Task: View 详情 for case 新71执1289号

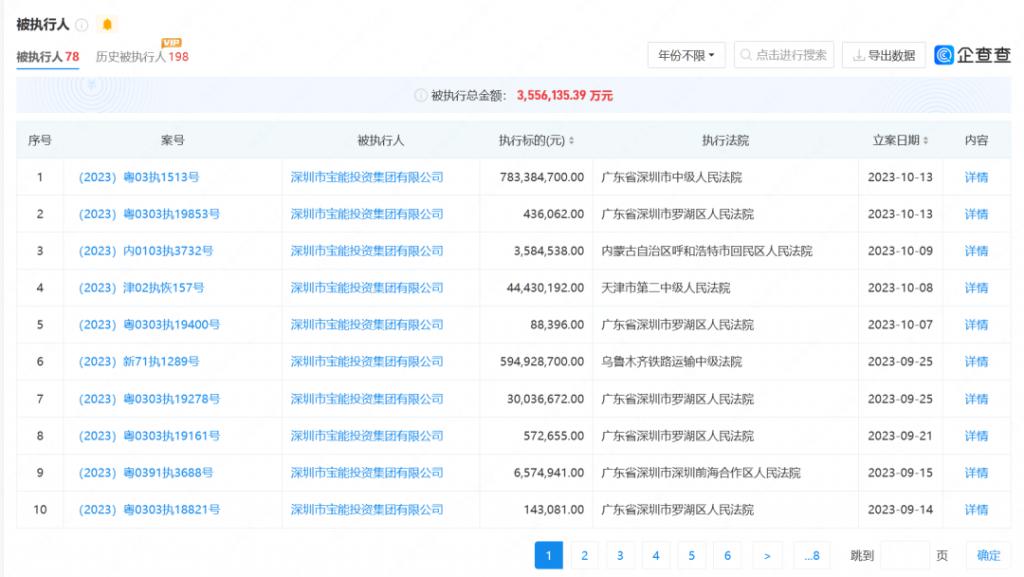Action: (976, 362)
